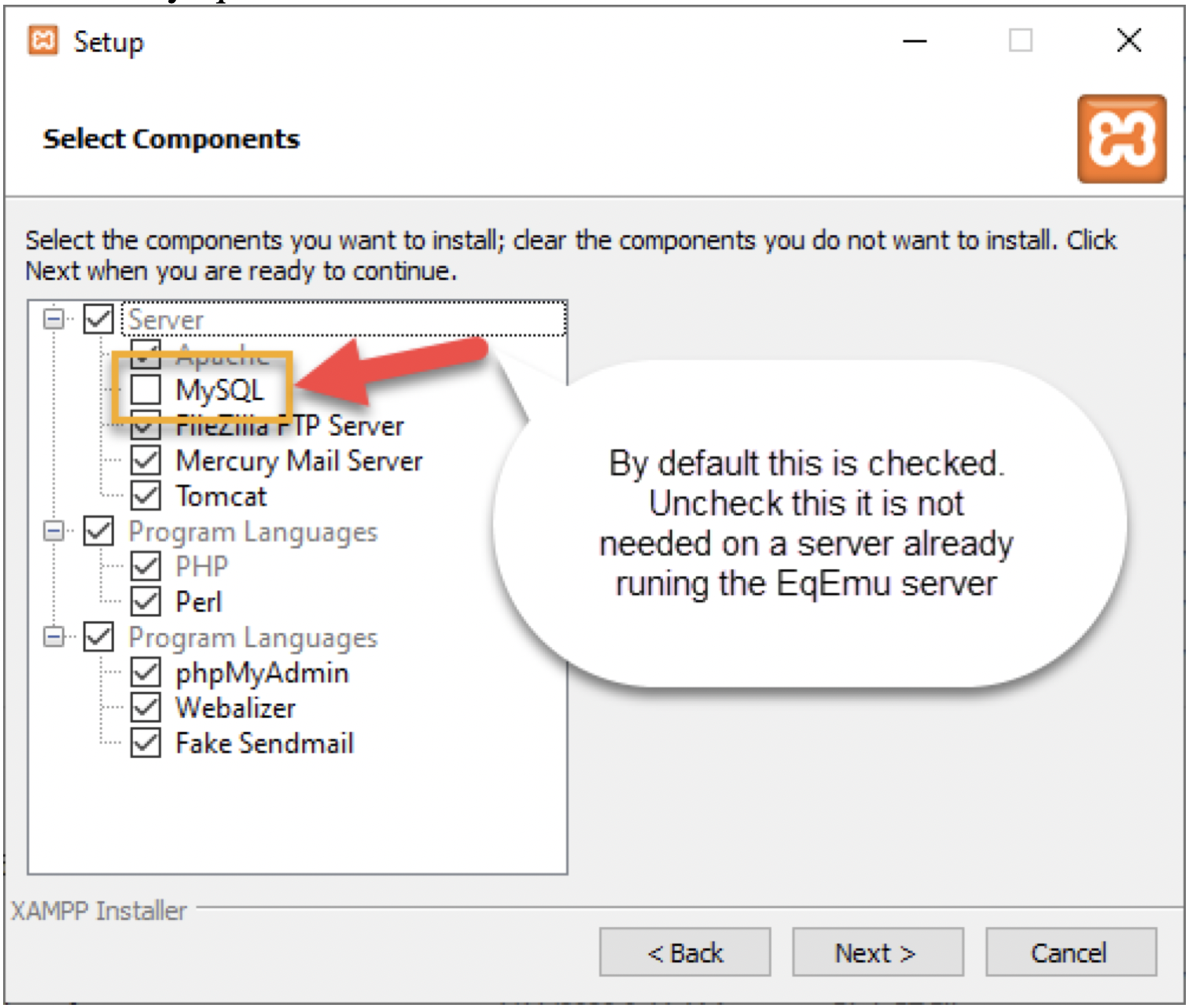Uncheck the Server group checkbox
The width and height of the screenshot is (1189, 1008).
click(97, 319)
